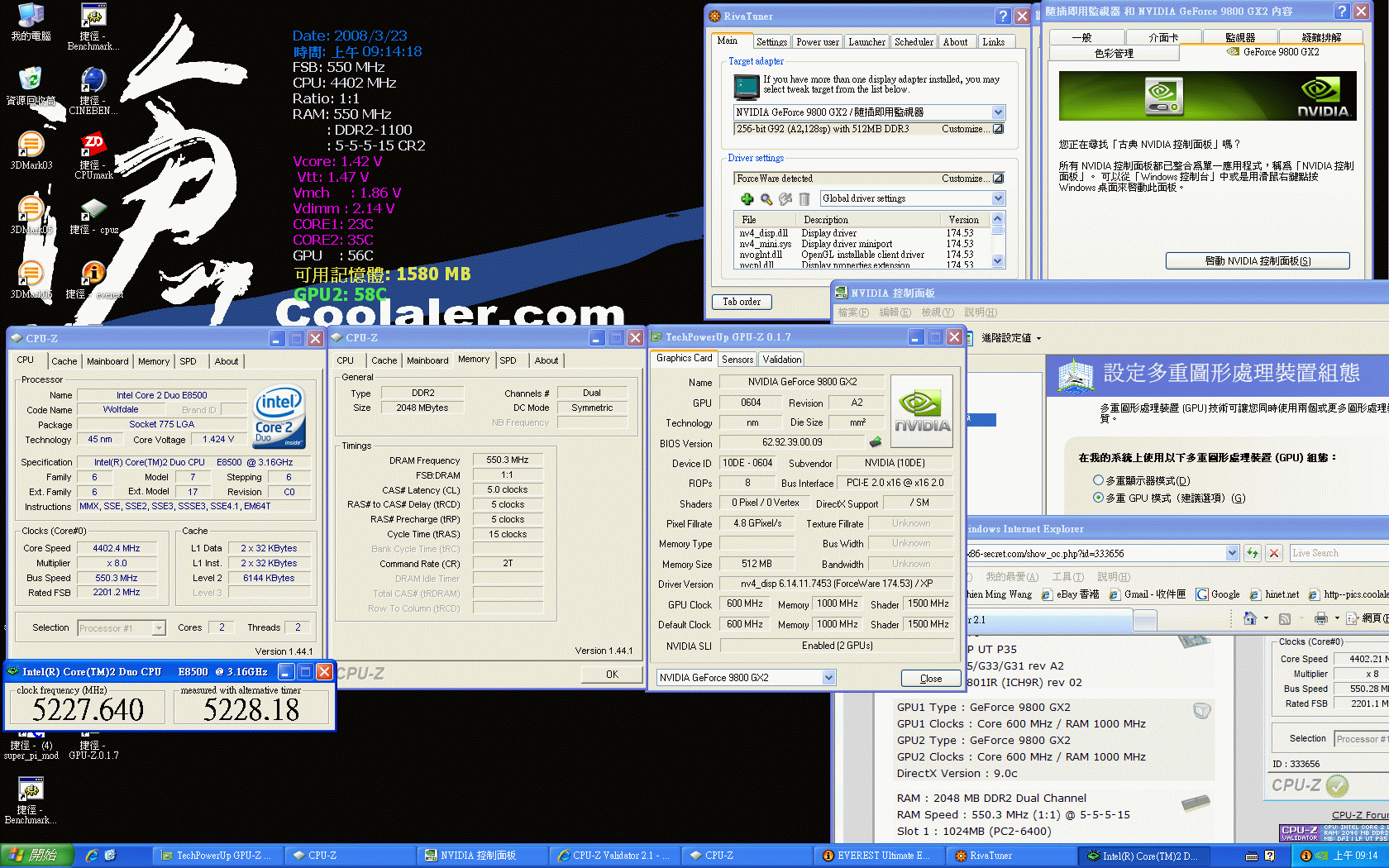Click the green plus icon in RivaTuner
Image resolution: width=1389 pixels, height=868 pixels.
point(747,198)
